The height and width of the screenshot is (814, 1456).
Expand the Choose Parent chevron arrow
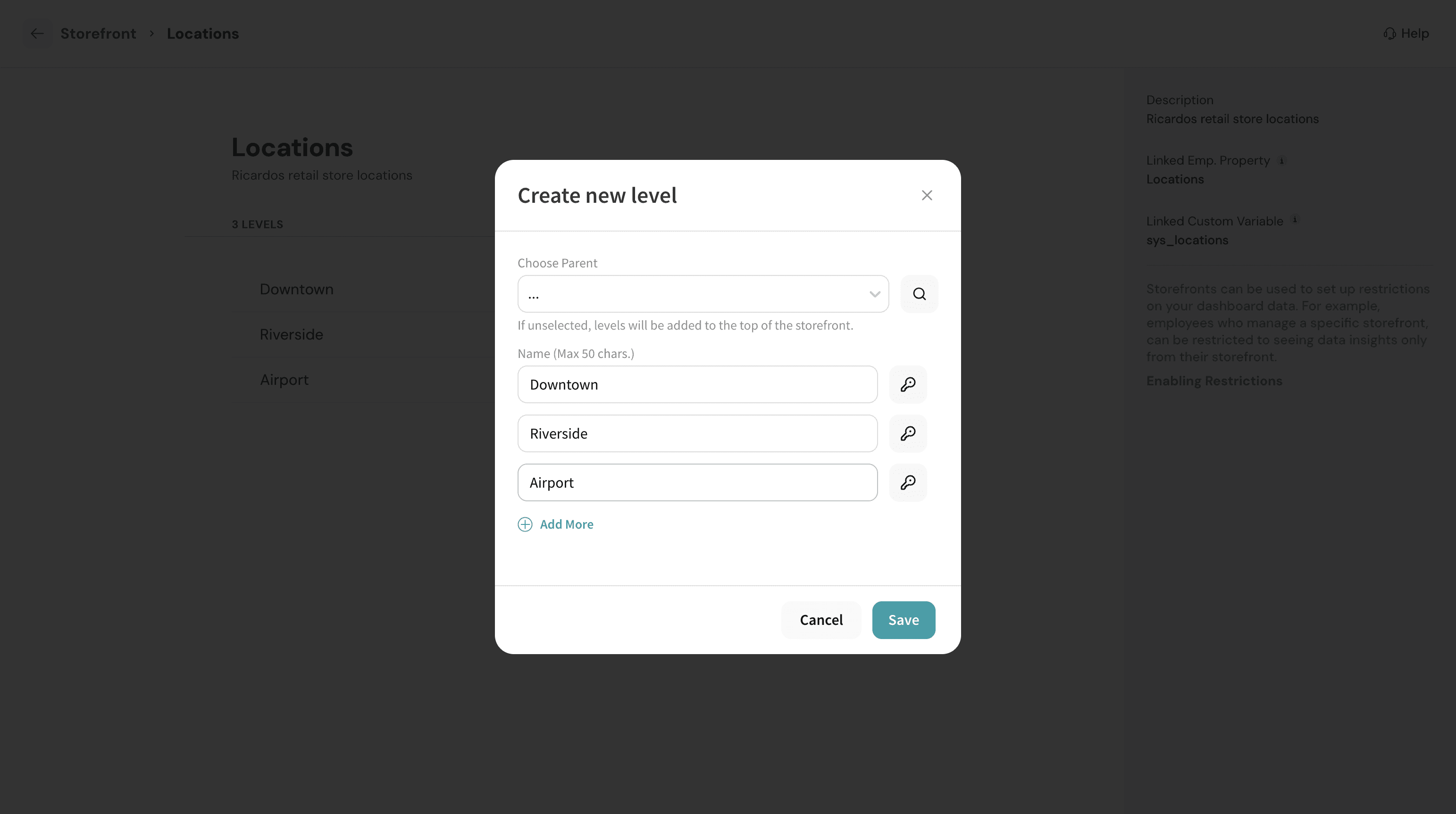[875, 294]
